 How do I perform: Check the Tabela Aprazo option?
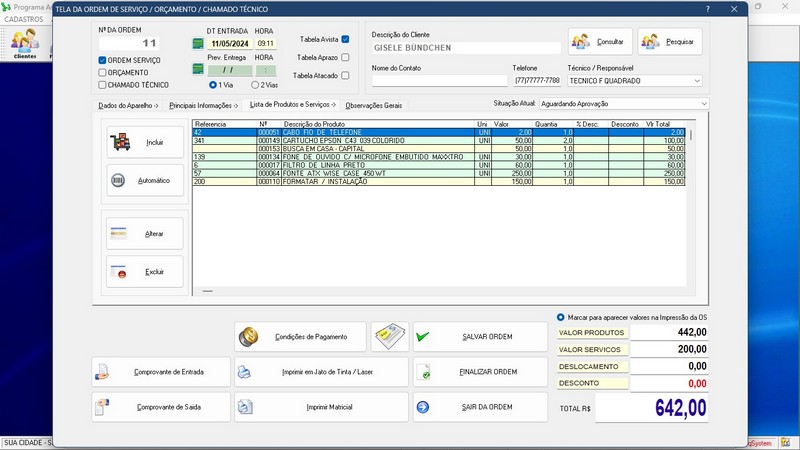click(x=345, y=58)
